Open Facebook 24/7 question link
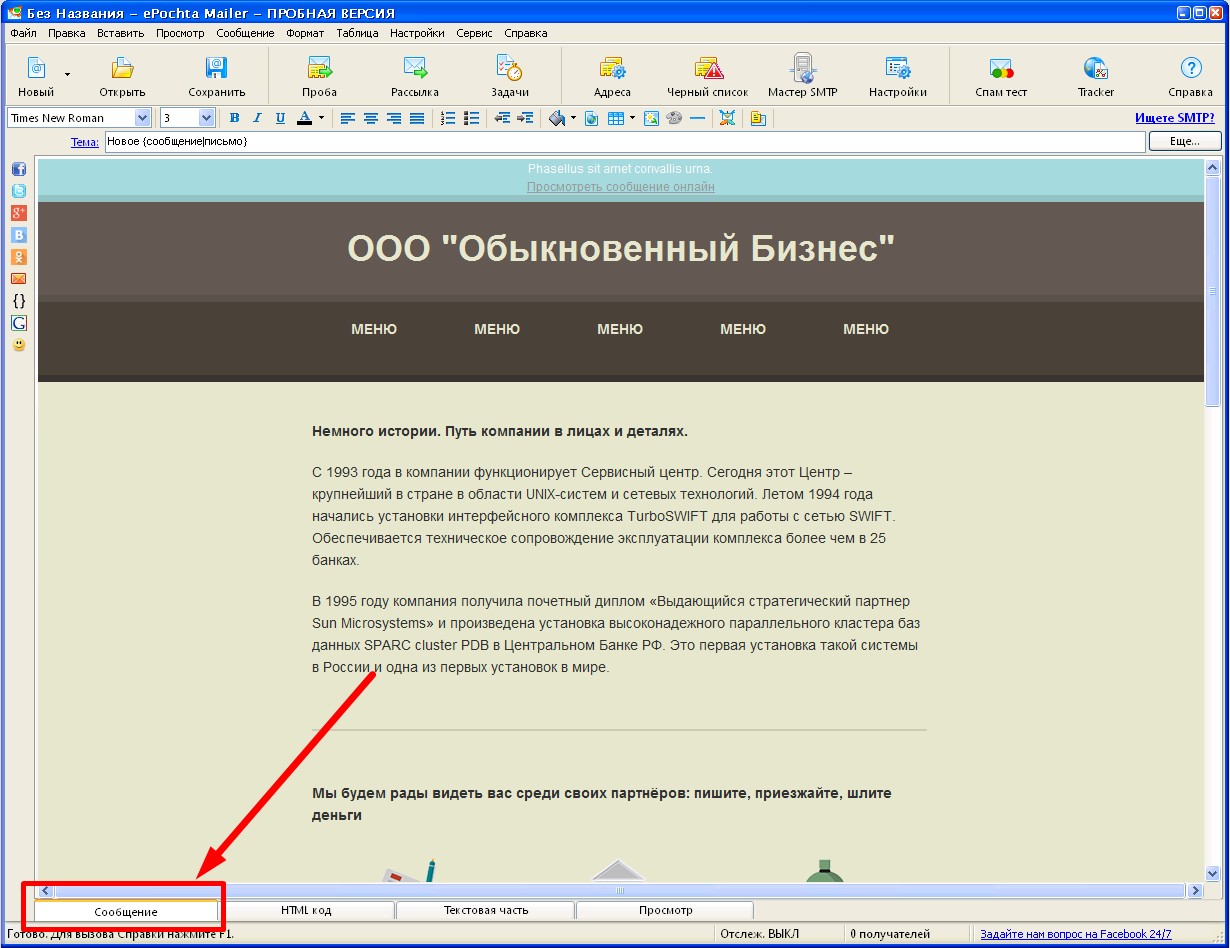This screenshot has width=1230, height=948. pos(1076,934)
